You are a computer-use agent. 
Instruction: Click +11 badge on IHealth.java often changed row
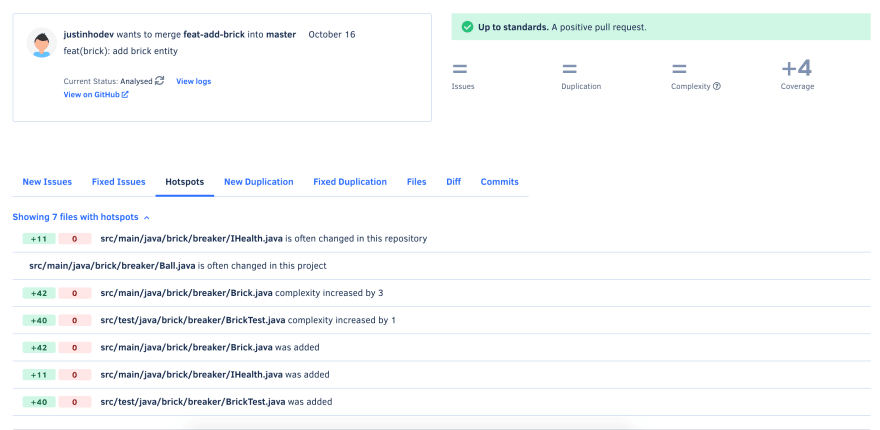[39, 239]
